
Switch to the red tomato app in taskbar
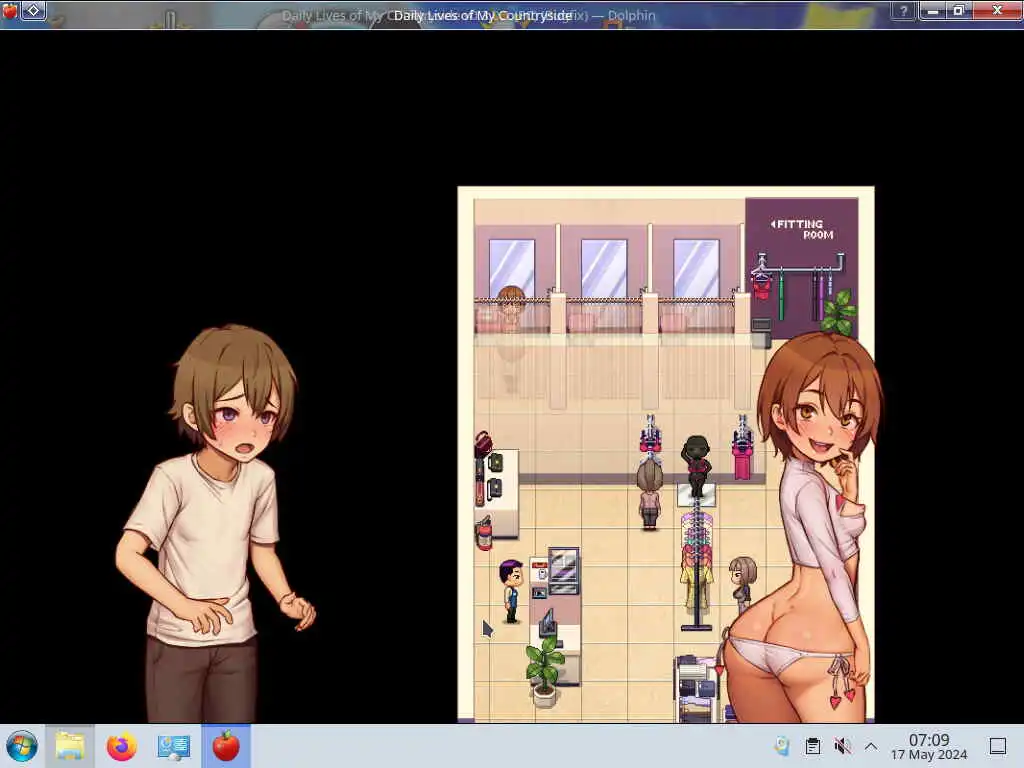coord(226,746)
